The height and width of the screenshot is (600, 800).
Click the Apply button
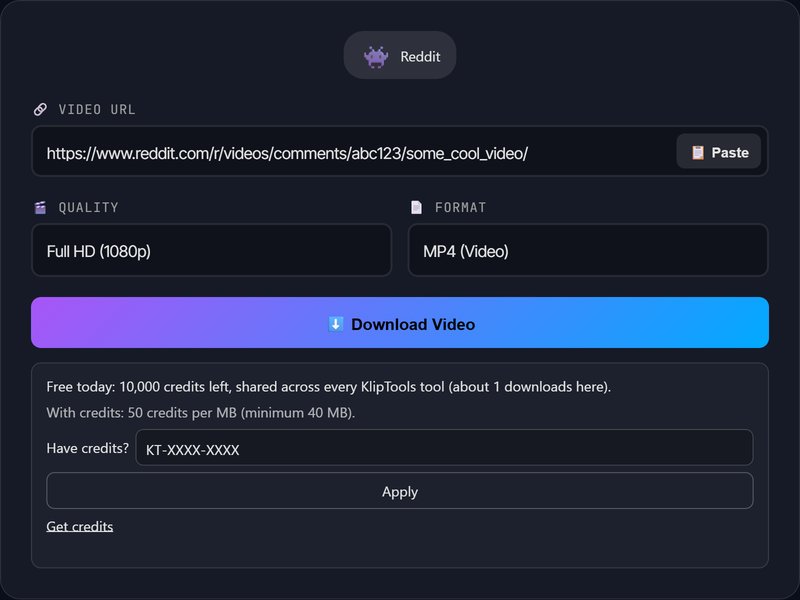(x=399, y=491)
